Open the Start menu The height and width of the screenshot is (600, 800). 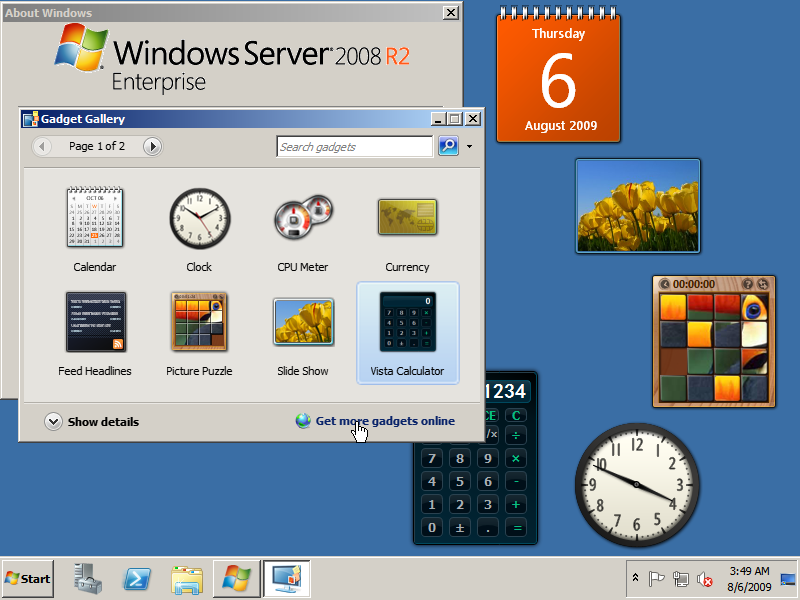tap(28, 579)
